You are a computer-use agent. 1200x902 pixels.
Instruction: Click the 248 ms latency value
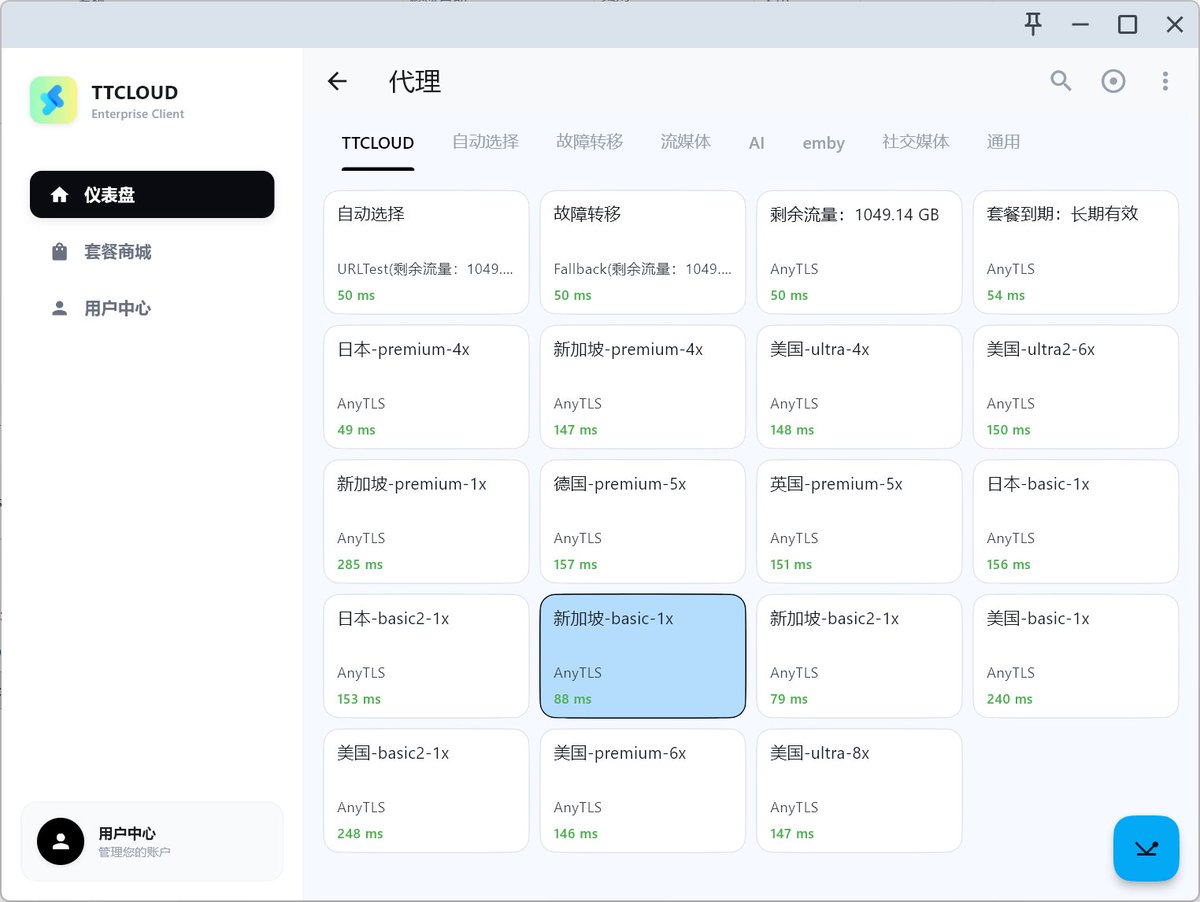tap(360, 834)
